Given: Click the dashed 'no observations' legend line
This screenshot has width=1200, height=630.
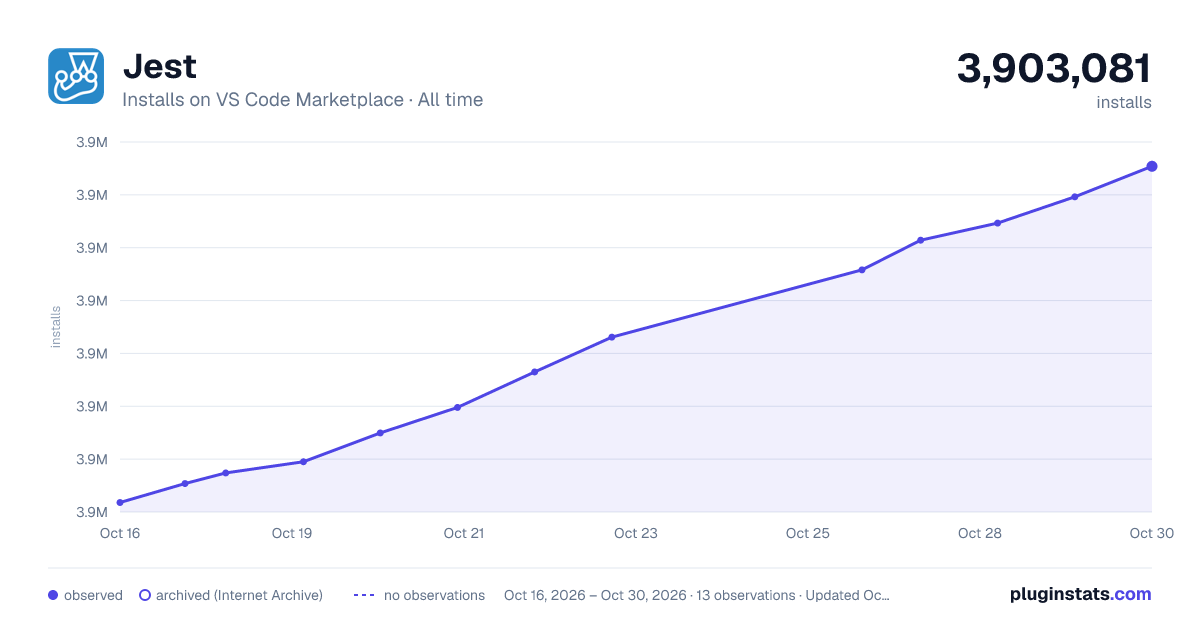Looking at the screenshot, I should [364, 595].
